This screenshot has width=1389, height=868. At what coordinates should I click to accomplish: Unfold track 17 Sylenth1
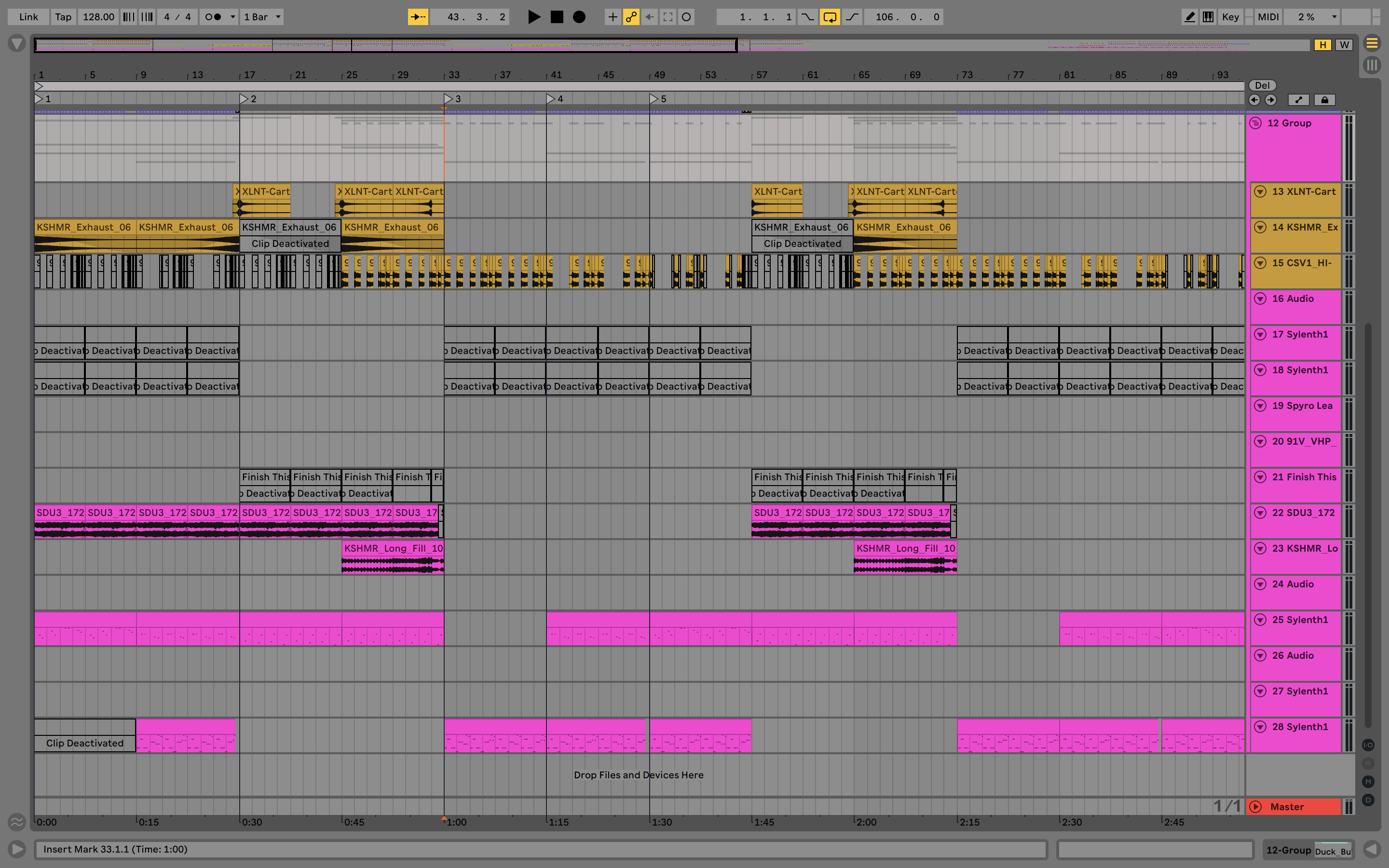tap(1260, 334)
